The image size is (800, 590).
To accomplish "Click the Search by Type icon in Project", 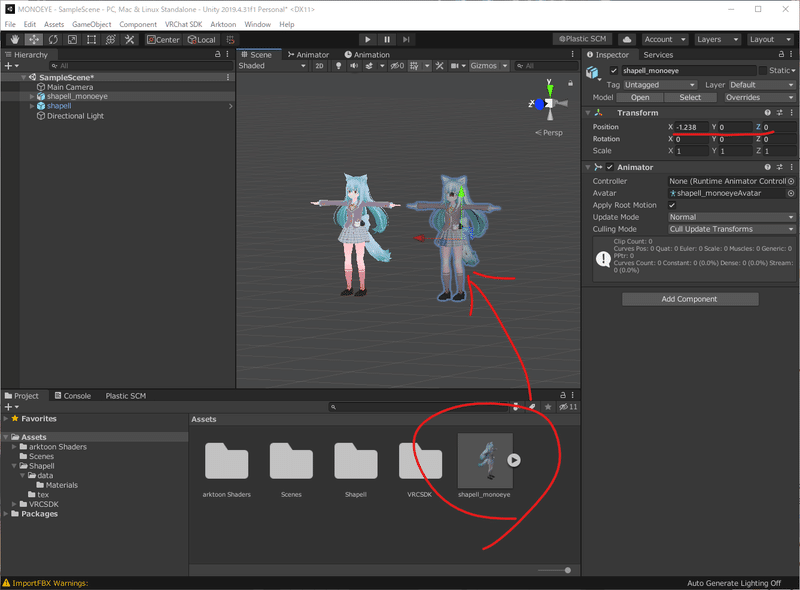I will point(516,407).
